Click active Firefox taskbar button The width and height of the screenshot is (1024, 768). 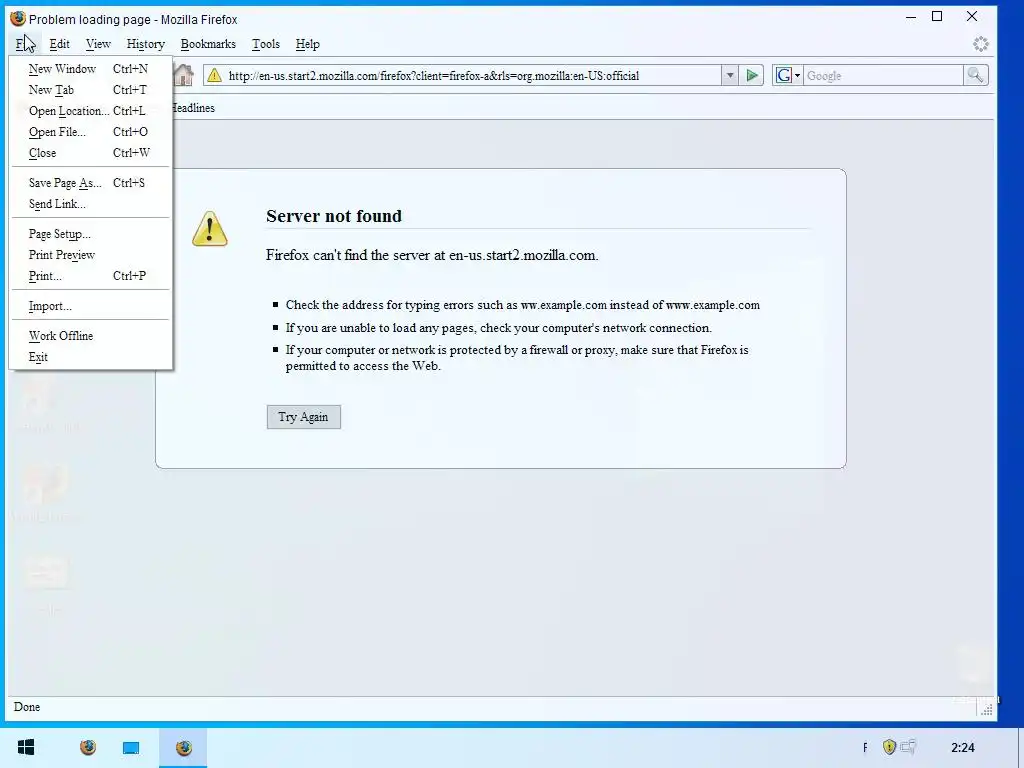pos(184,747)
